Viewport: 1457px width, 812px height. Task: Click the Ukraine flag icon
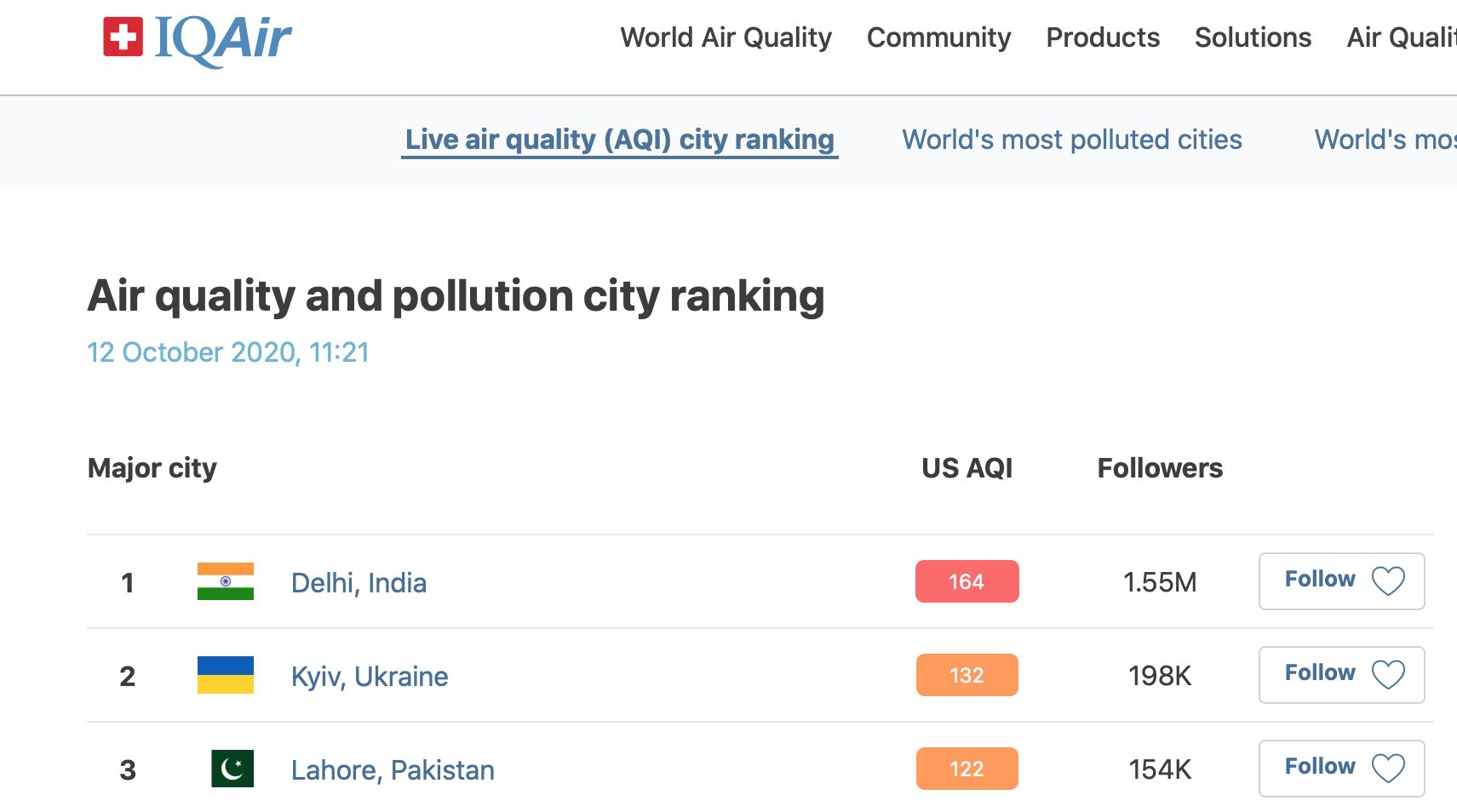(x=225, y=675)
